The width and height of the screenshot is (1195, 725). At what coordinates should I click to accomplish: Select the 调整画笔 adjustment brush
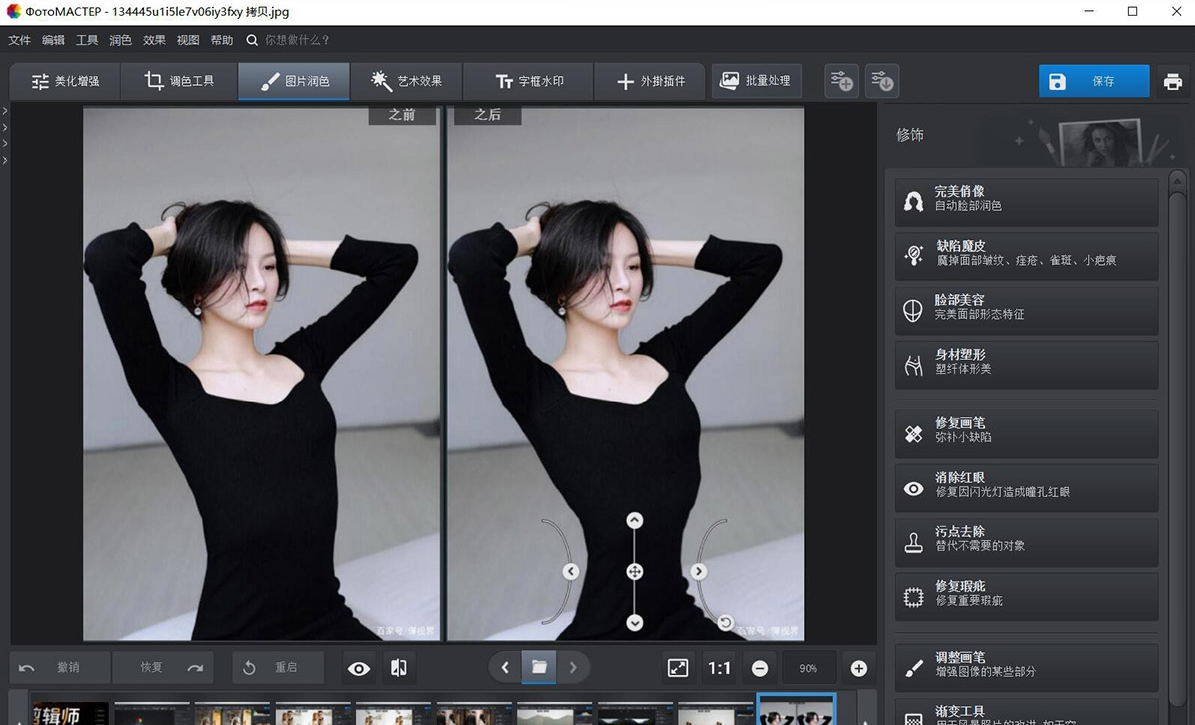point(1027,667)
